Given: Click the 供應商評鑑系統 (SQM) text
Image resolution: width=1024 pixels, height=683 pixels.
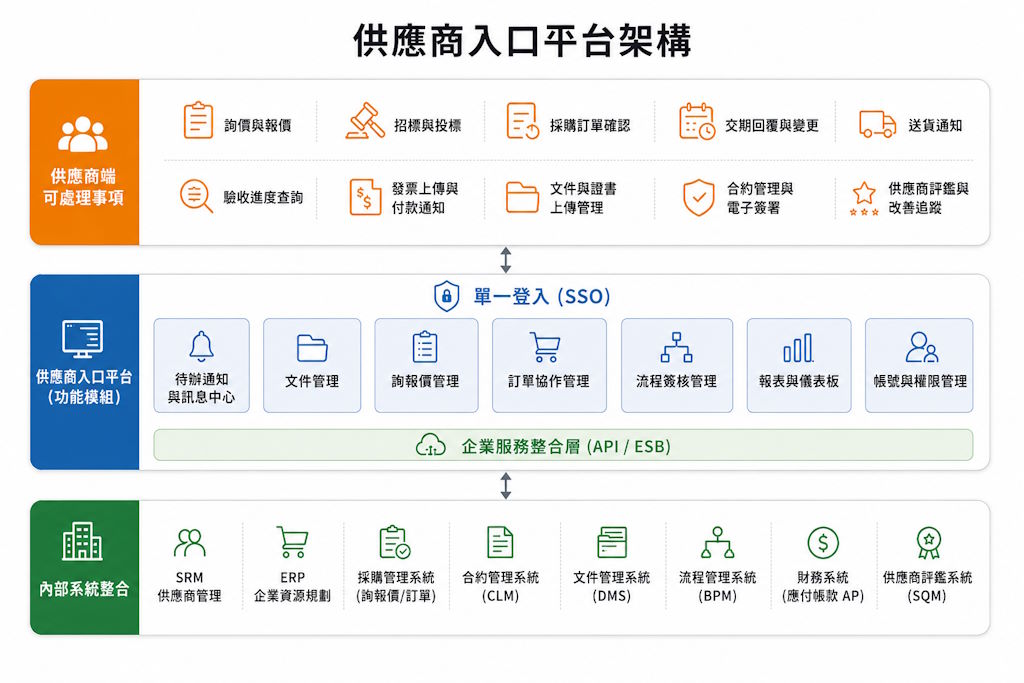Looking at the screenshot, I should [x=927, y=586].
